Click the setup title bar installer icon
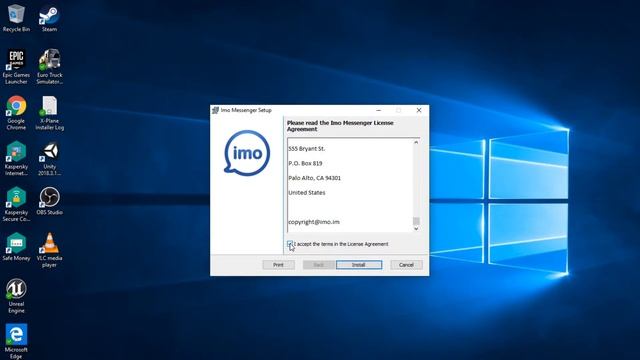This screenshot has width=640, height=360. (x=216, y=110)
